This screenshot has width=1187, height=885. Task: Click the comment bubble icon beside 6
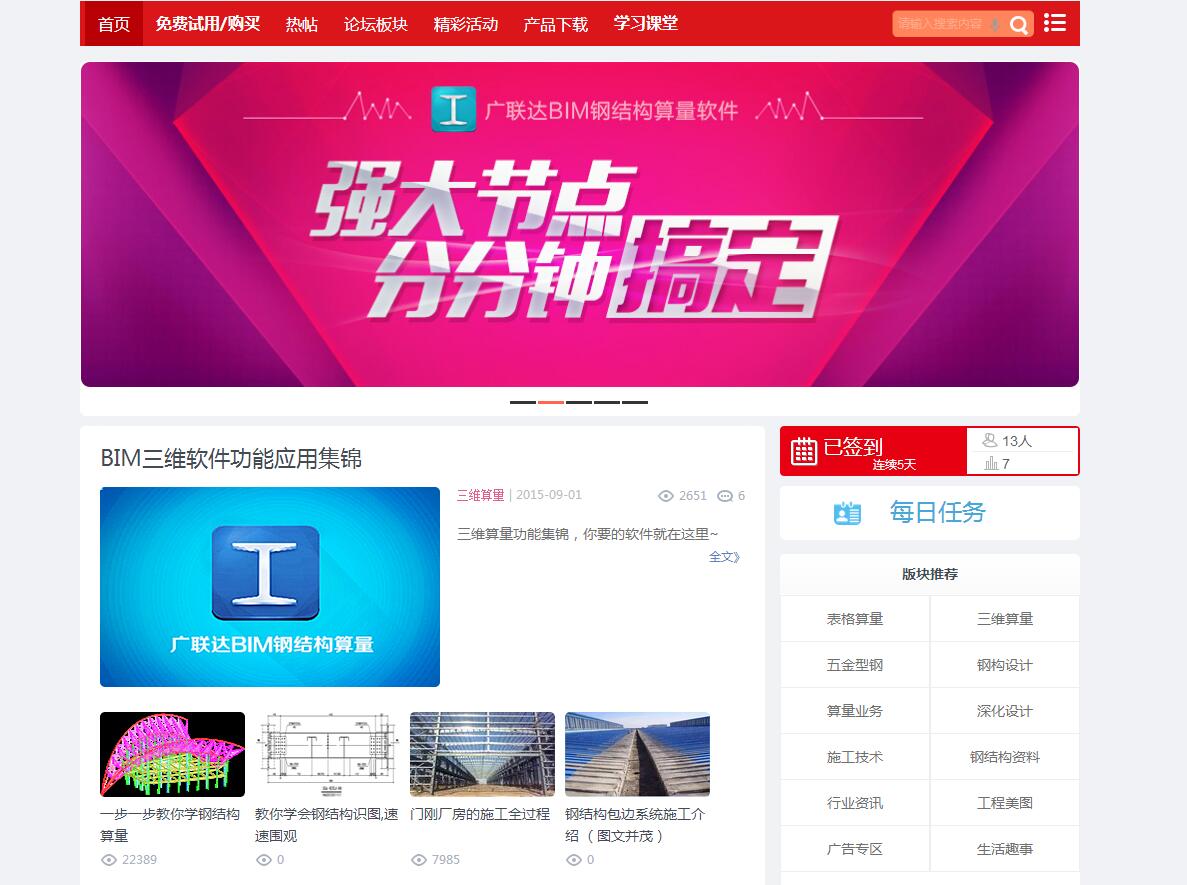click(x=724, y=496)
